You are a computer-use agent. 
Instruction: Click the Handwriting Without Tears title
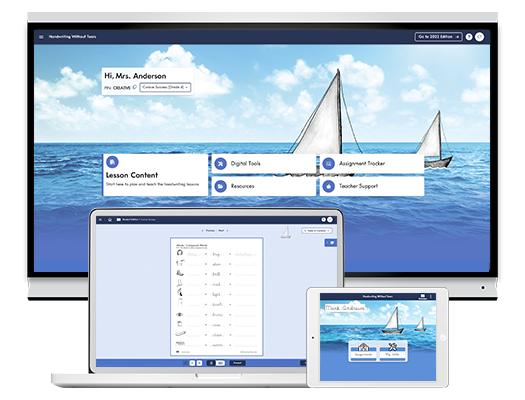point(72,37)
